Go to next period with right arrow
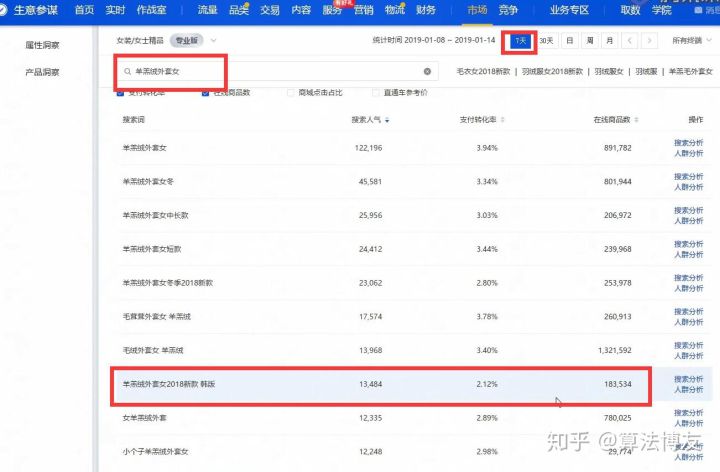Viewport: 720px width, 472px height. pos(649,40)
